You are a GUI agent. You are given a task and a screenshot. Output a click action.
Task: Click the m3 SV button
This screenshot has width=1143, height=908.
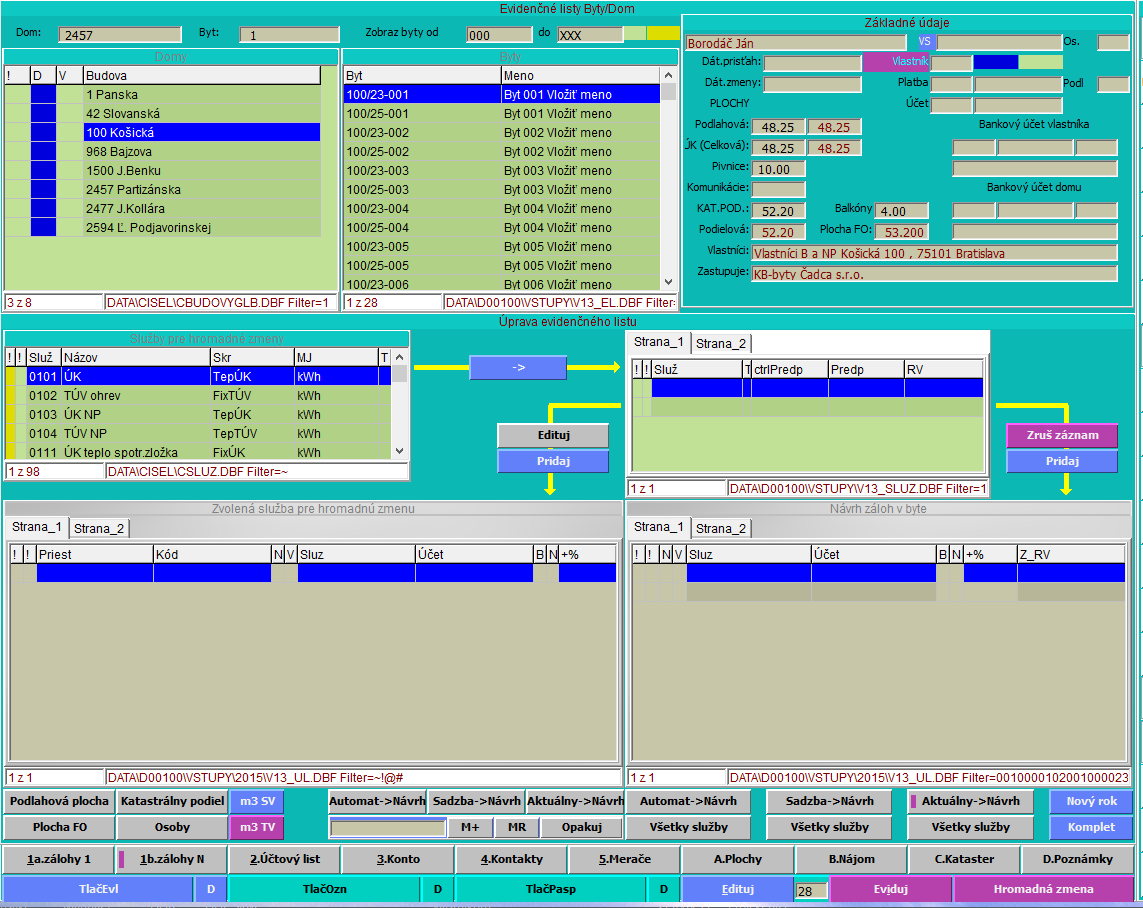257,802
